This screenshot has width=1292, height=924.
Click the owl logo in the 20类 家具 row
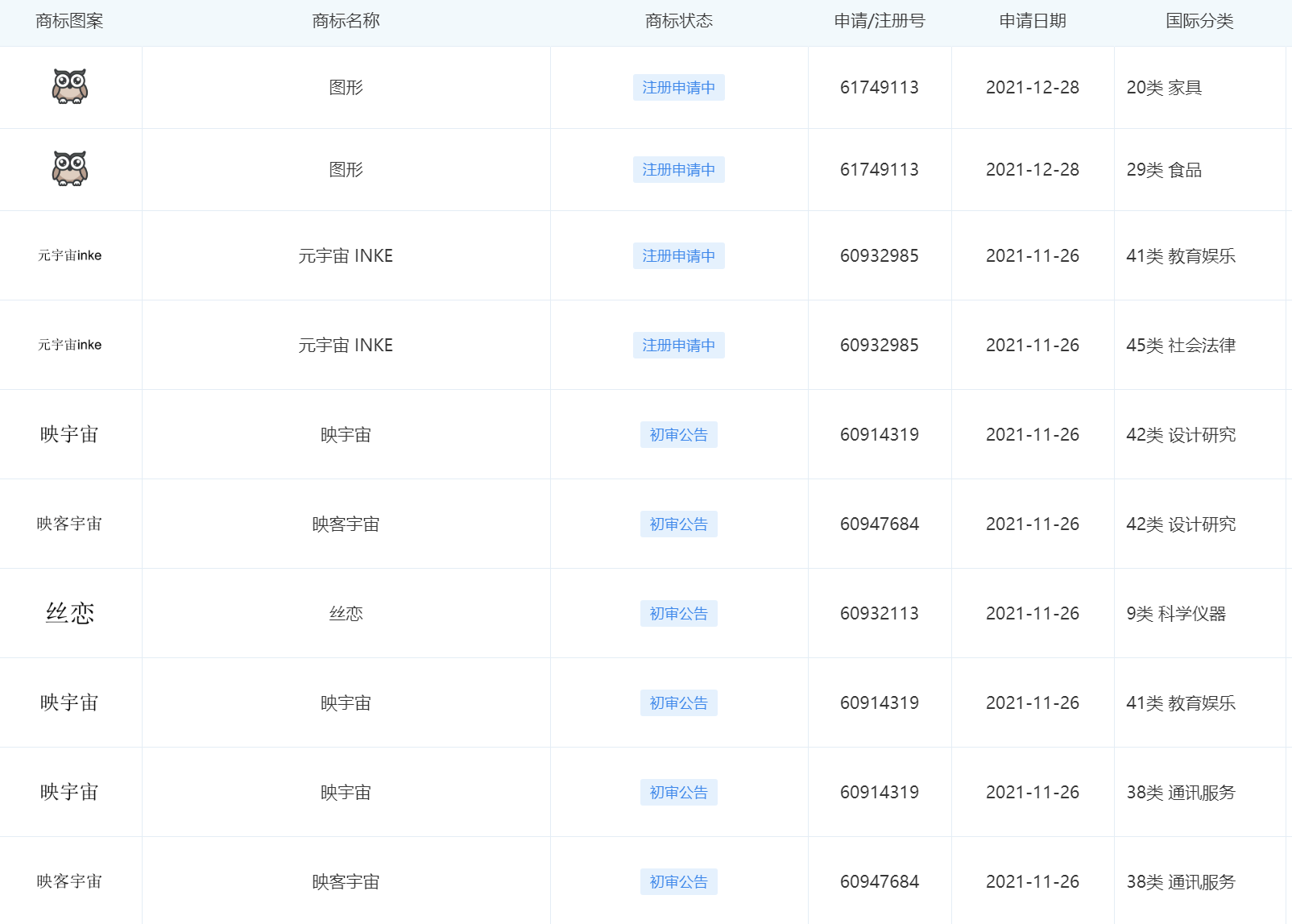70,86
